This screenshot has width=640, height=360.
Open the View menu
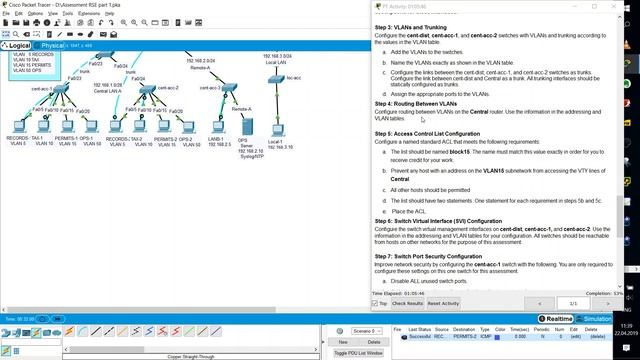[x=53, y=13]
